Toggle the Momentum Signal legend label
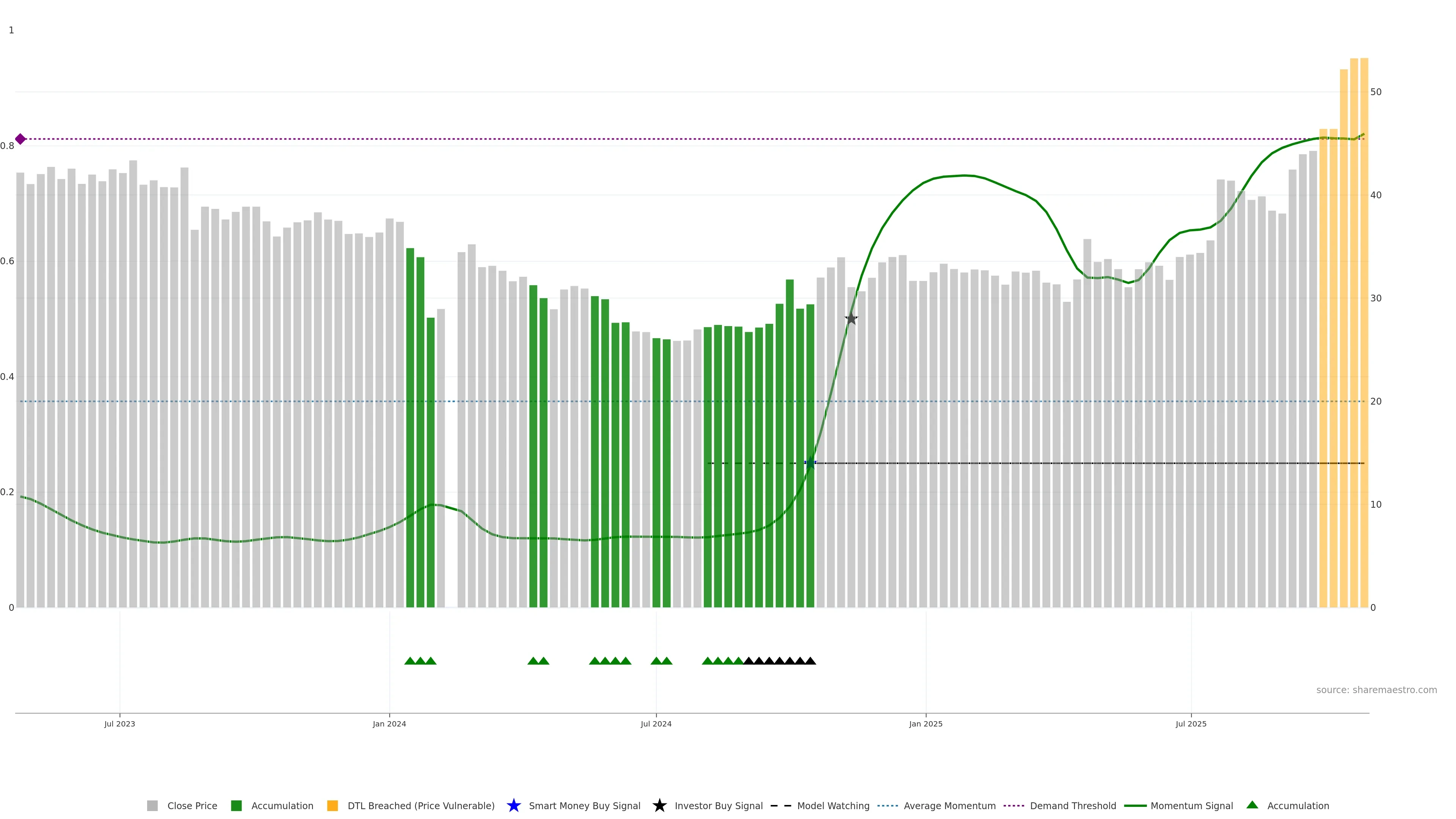Screen dimensions: 1456x819 pyautogui.click(x=1191, y=806)
